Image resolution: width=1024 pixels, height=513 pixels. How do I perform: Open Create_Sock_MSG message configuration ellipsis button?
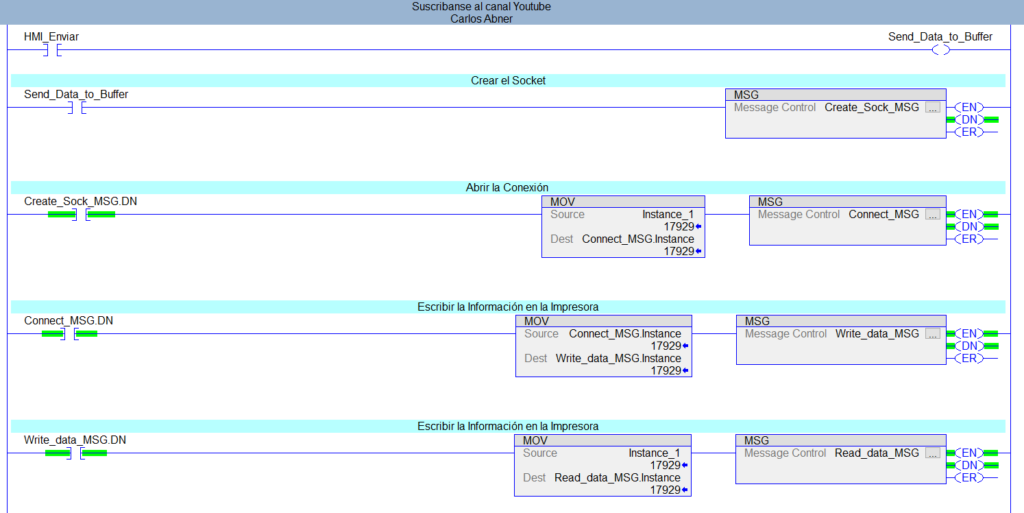coord(933,107)
